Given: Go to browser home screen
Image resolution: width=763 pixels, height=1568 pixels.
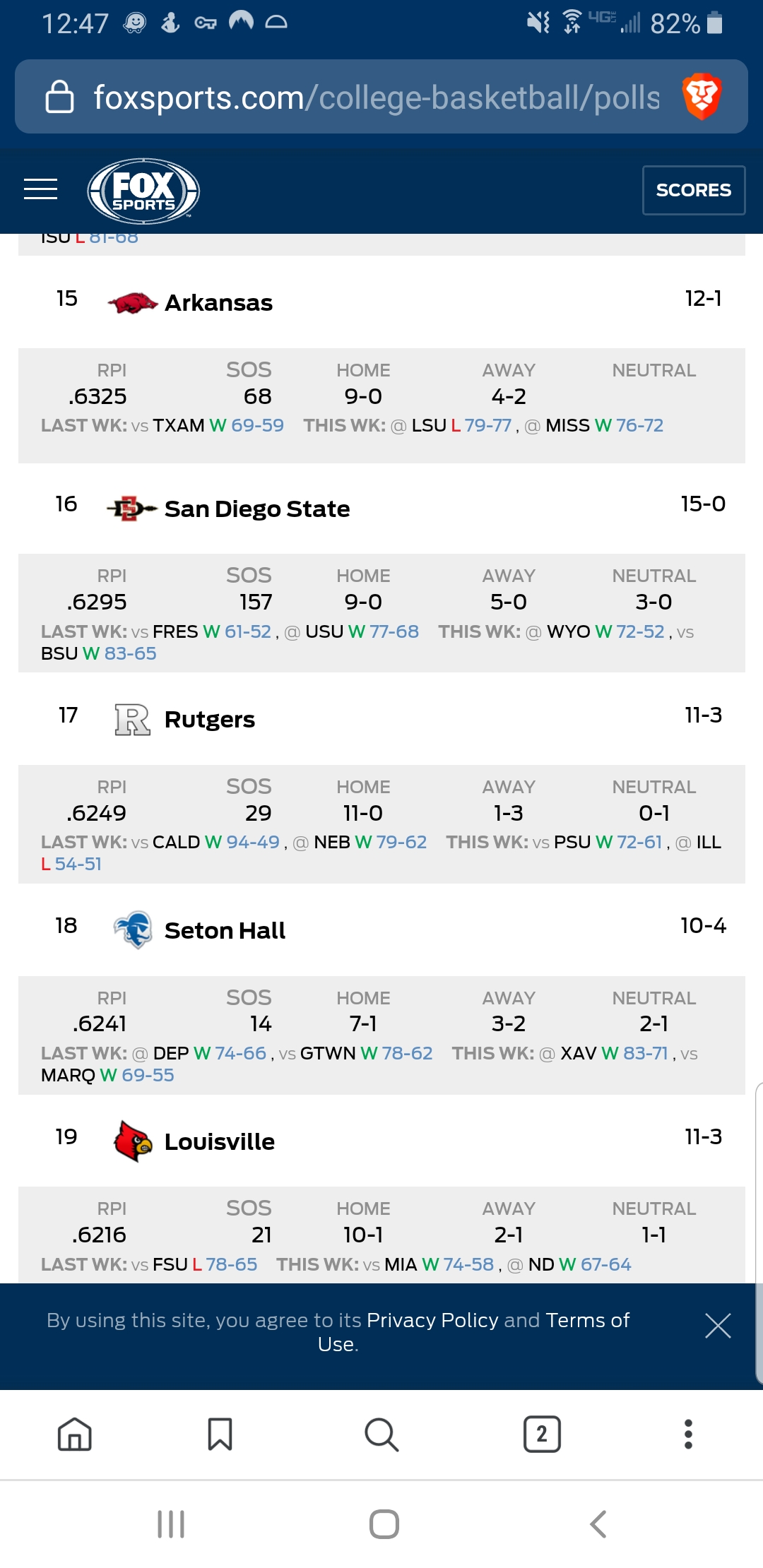Looking at the screenshot, I should tap(75, 1435).
